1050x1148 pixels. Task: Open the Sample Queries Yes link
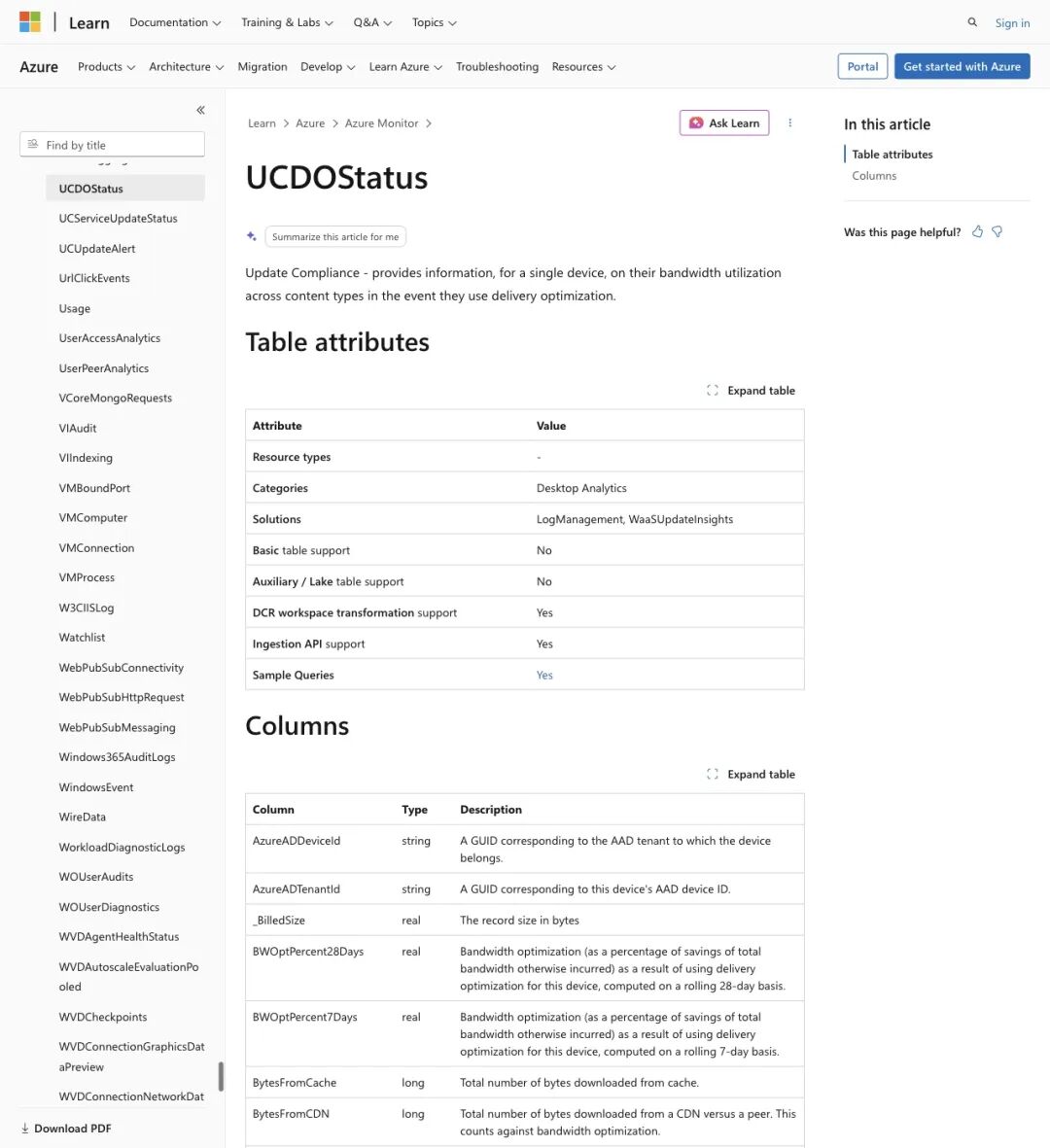544,675
